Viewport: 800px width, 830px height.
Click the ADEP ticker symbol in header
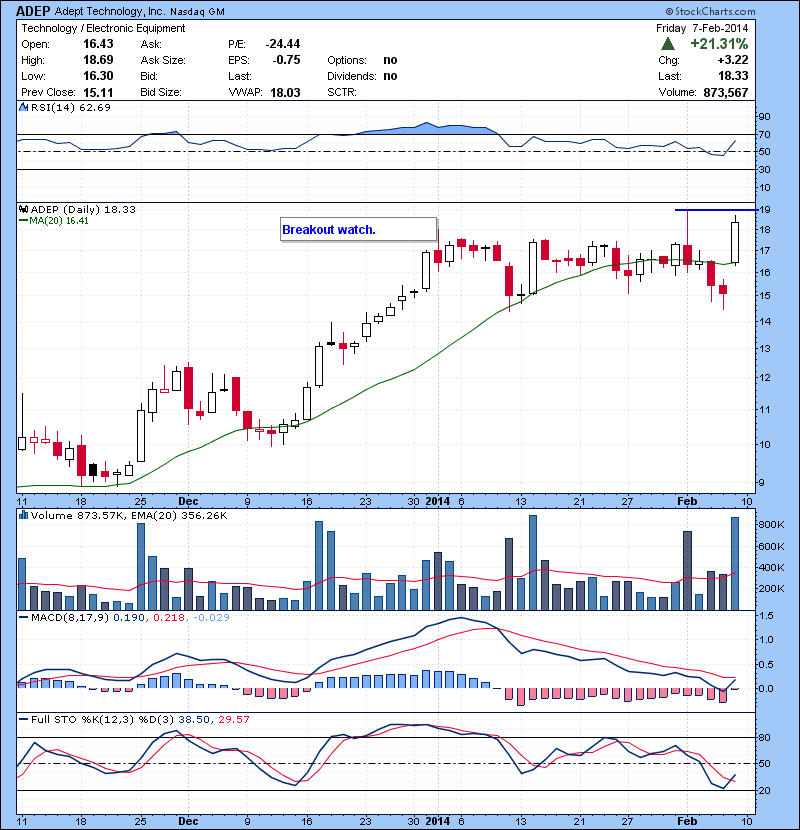click(x=33, y=11)
